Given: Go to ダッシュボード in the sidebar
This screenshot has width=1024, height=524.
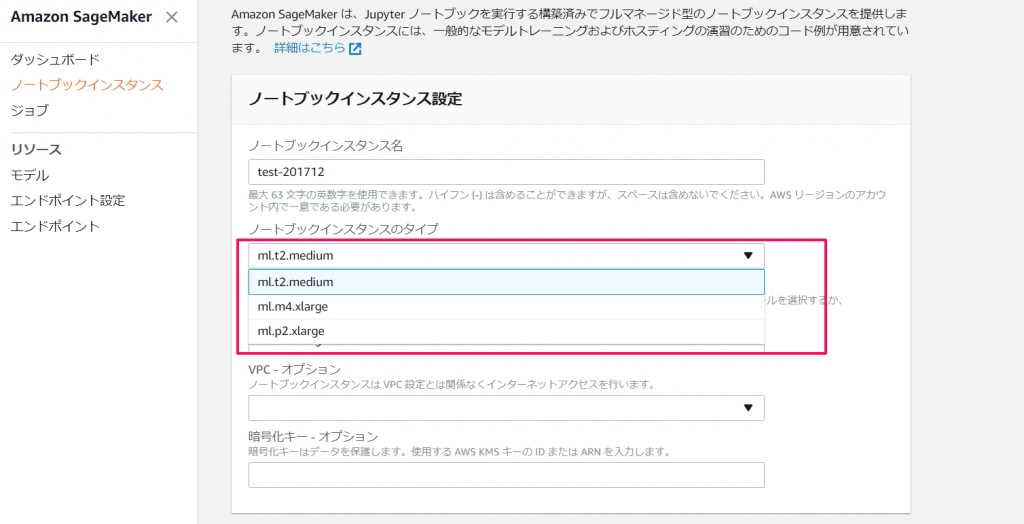Looking at the screenshot, I should [x=56, y=59].
